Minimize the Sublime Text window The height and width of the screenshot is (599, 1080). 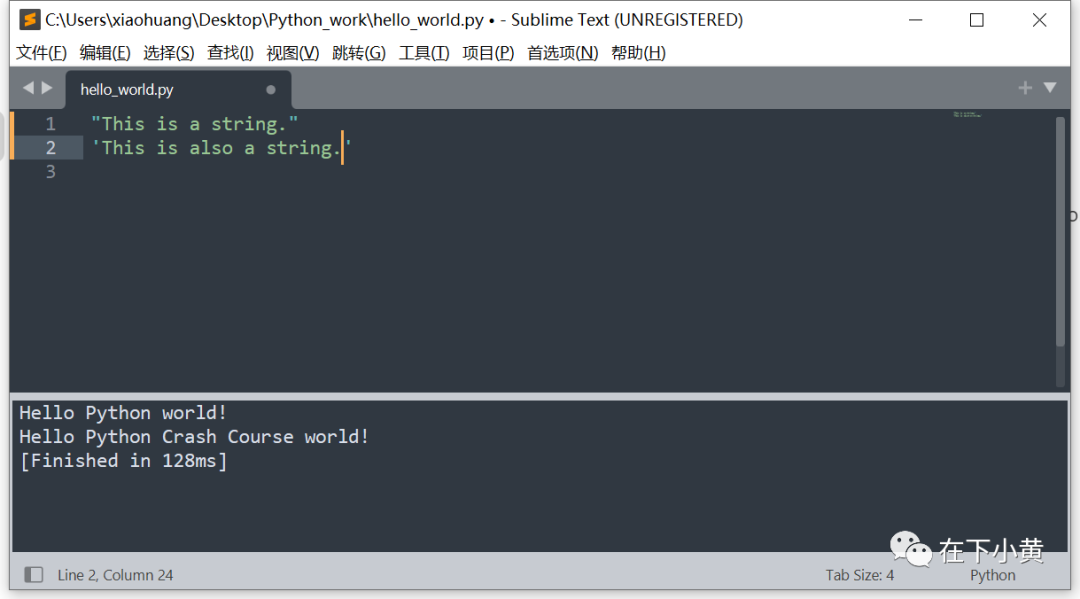pos(915,20)
